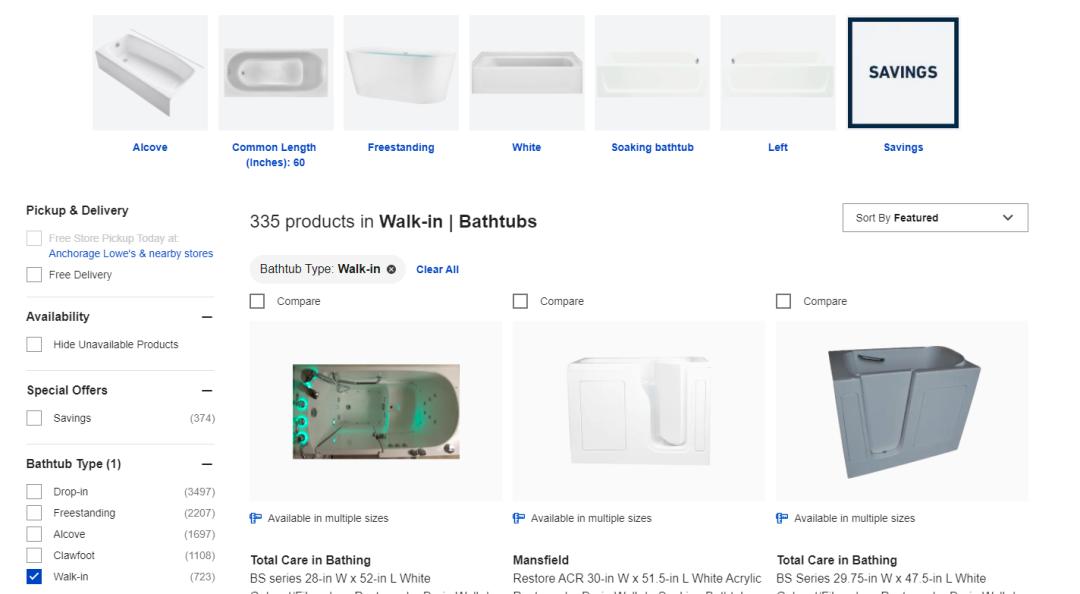Select the Left drain bathtub image
This screenshot has height=594, width=1080.
coord(778,73)
